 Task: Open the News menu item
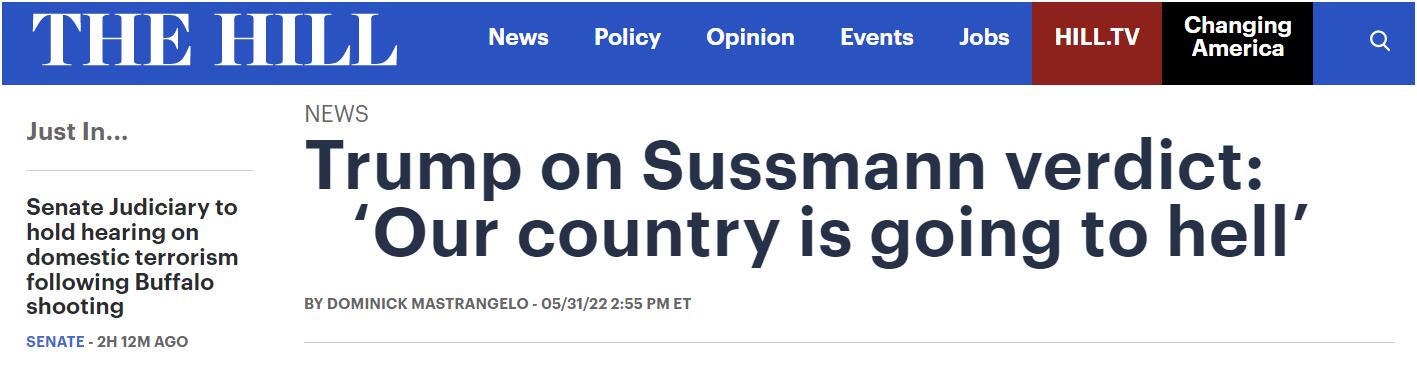click(518, 38)
